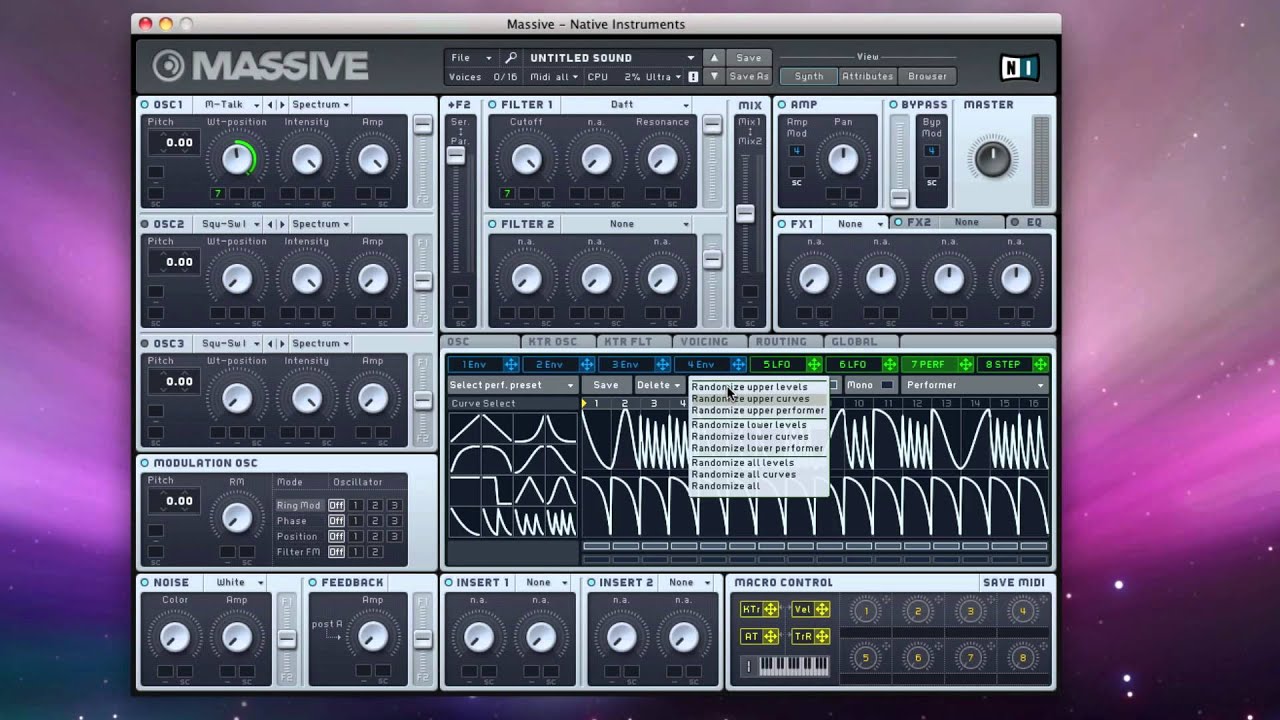The image size is (1280, 720).
Task: Toggle OSC1 power button
Action: coord(145,105)
